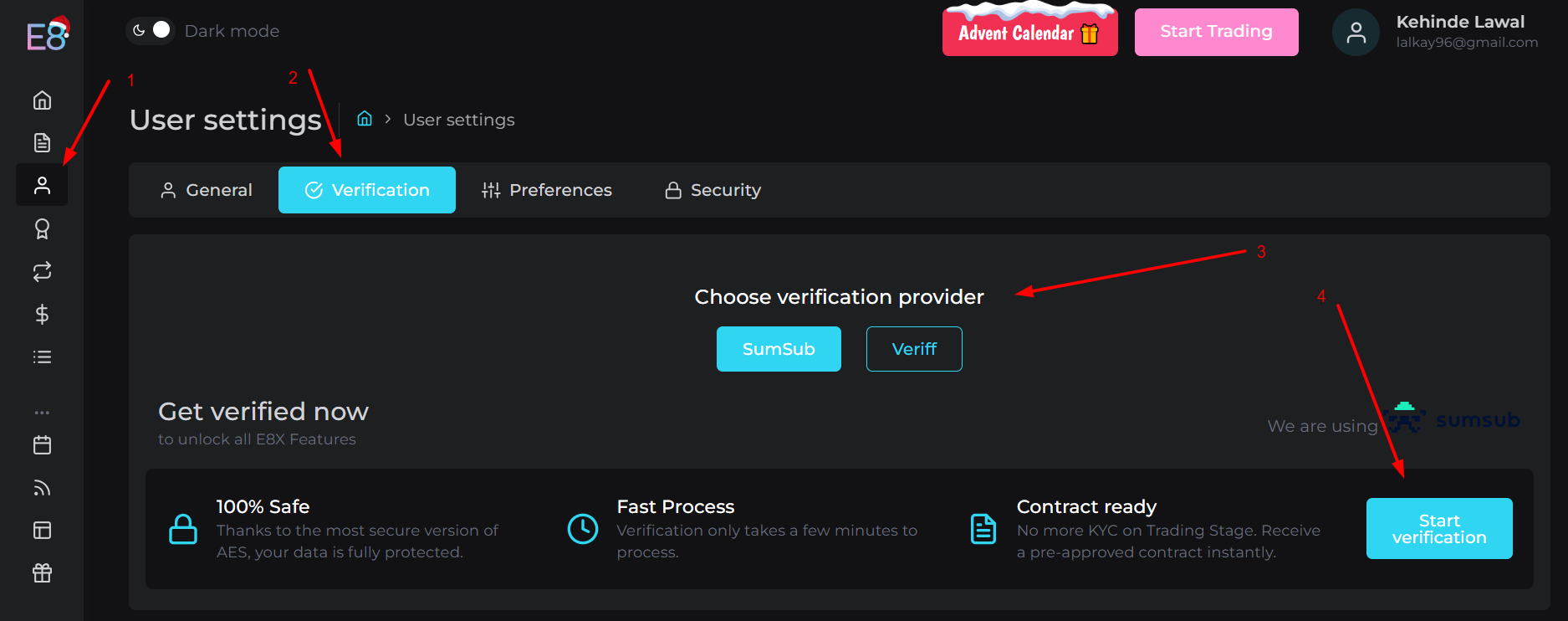This screenshot has width=1568, height=621.
Task: Open the Advent Calendar banner button
Action: coord(1030,32)
